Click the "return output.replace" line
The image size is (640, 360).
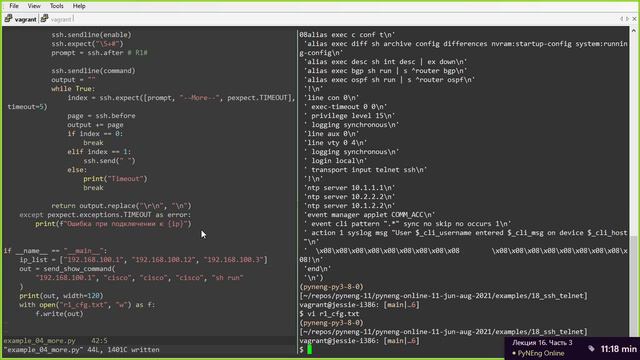(121, 206)
